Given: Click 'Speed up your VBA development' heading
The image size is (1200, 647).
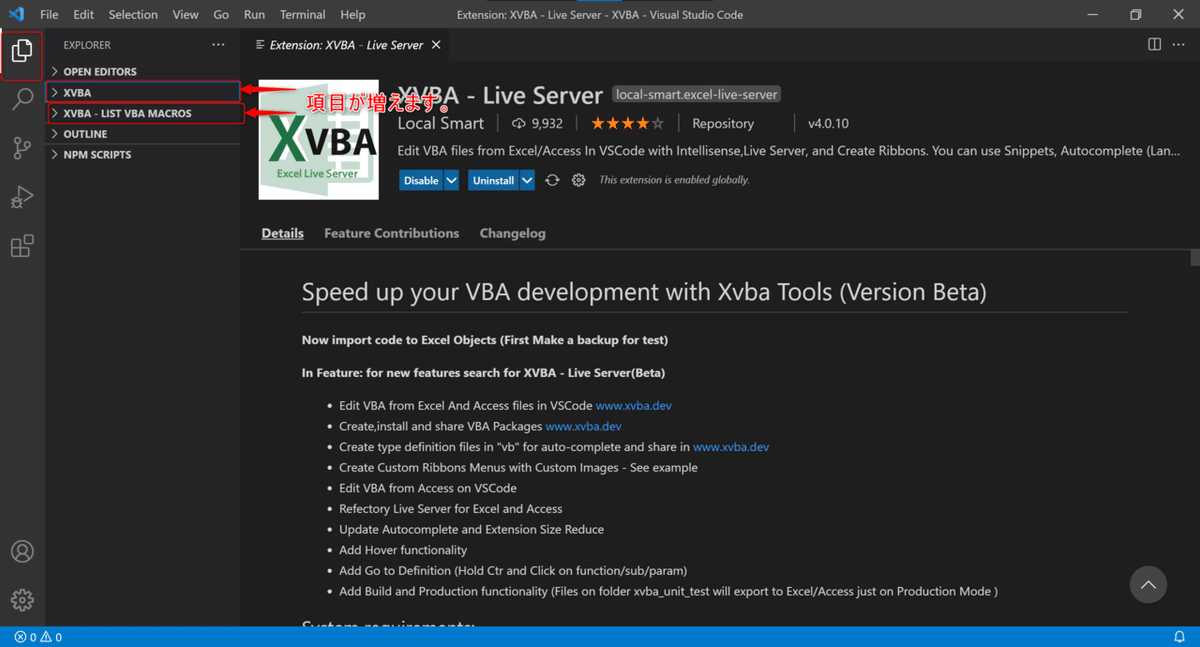Looking at the screenshot, I should (x=644, y=292).
